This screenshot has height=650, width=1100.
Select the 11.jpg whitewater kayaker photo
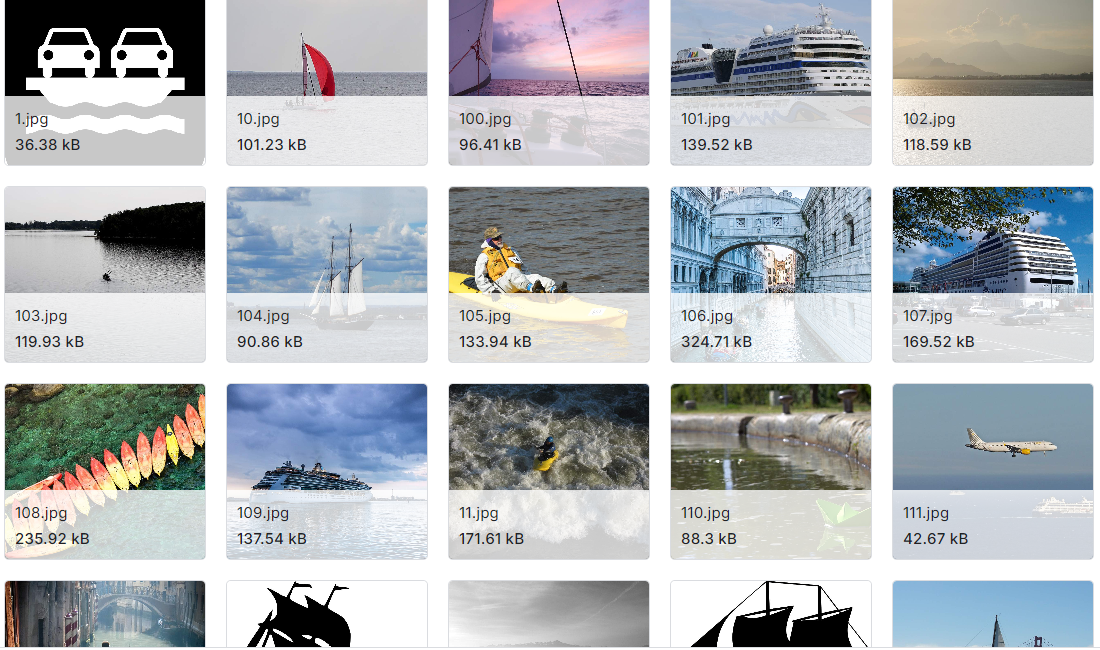click(x=549, y=471)
